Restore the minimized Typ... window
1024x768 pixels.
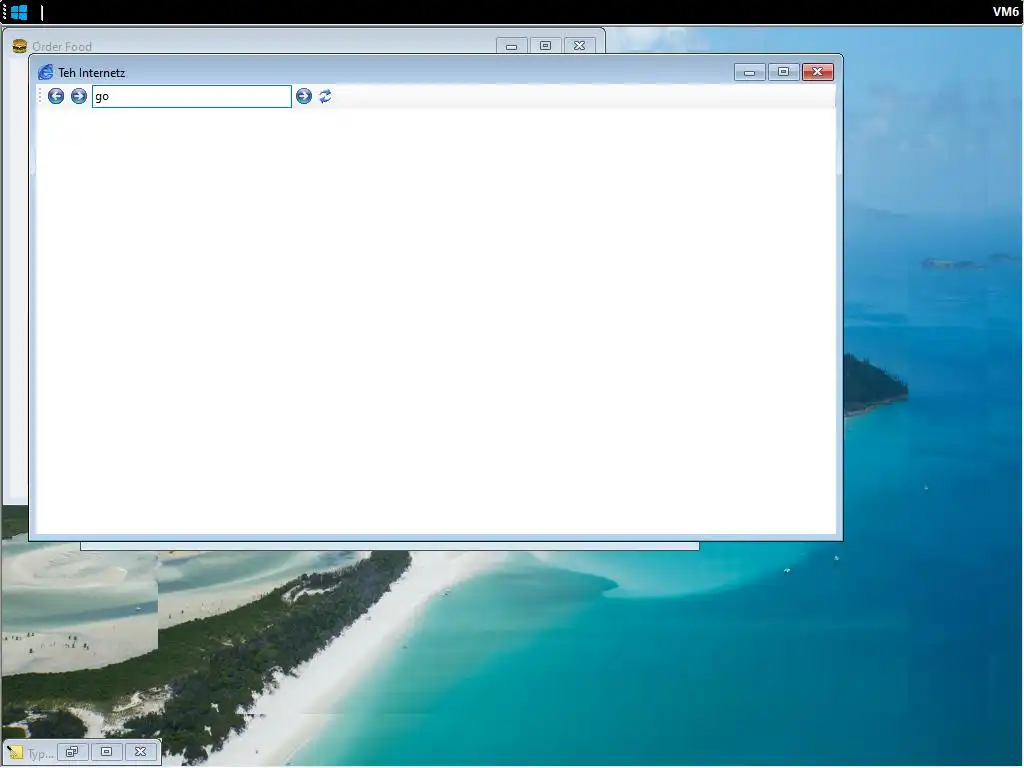[x=72, y=752]
